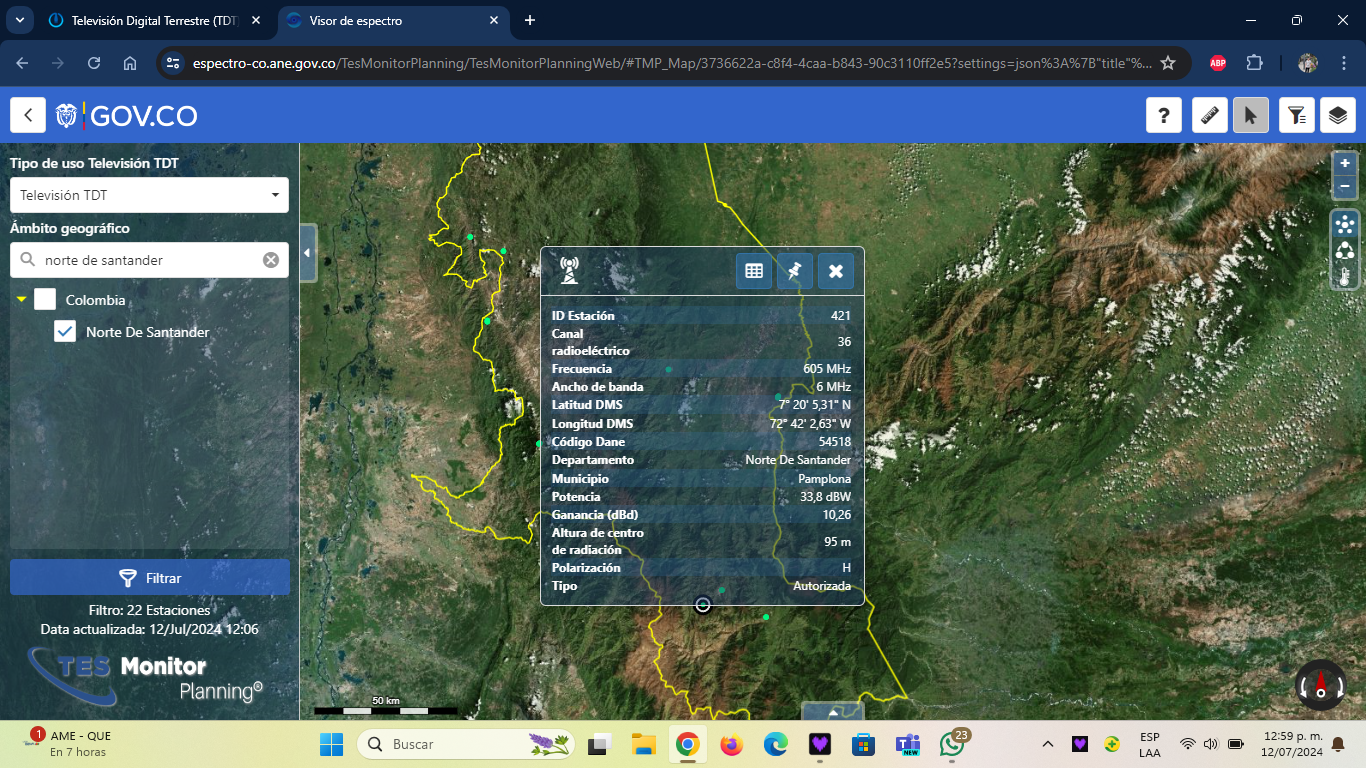The image size is (1366, 768).
Task: Open Microsoft Edge from taskbar
Action: [776, 744]
